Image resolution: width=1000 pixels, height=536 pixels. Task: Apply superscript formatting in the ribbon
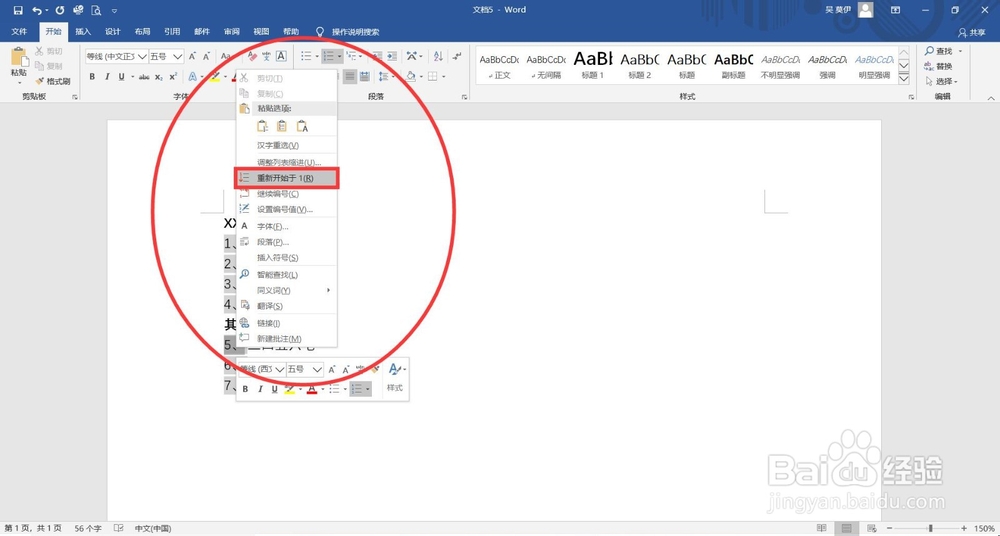pyautogui.click(x=173, y=77)
